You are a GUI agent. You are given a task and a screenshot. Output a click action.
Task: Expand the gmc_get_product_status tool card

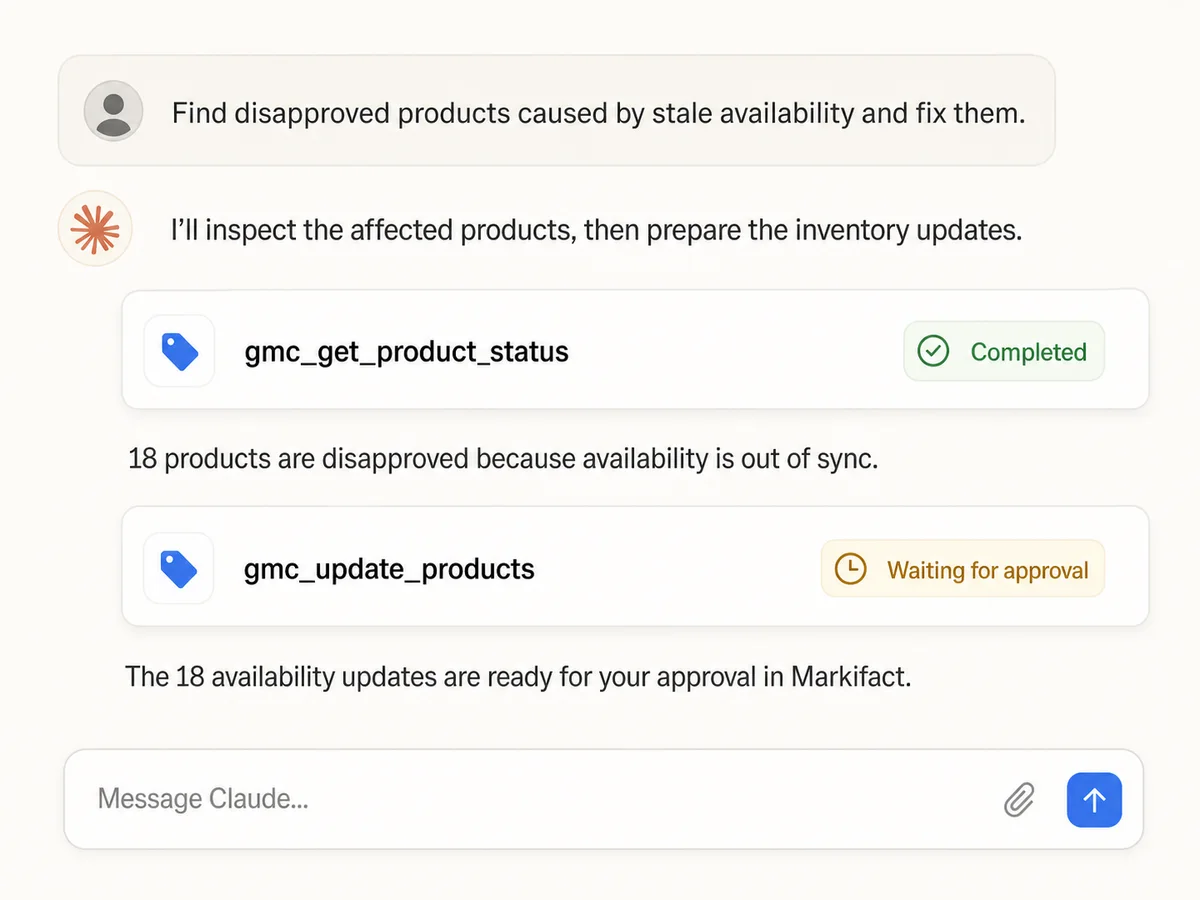pyautogui.click(x=635, y=351)
